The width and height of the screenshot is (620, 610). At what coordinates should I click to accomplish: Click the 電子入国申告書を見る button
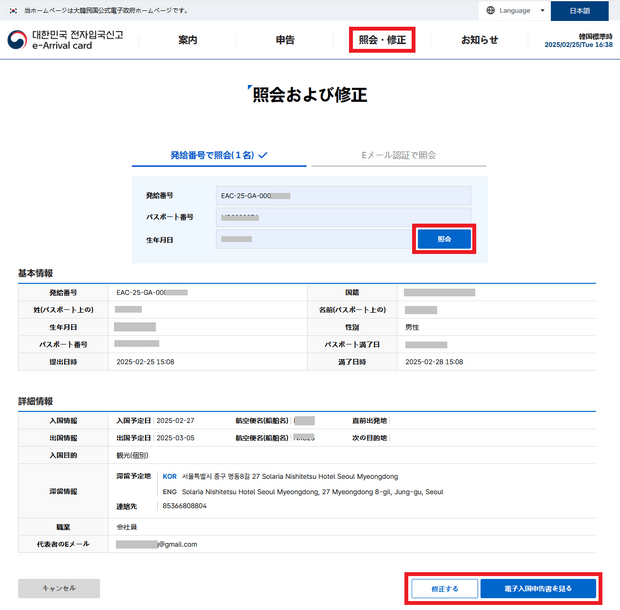pyautogui.click(x=538, y=589)
